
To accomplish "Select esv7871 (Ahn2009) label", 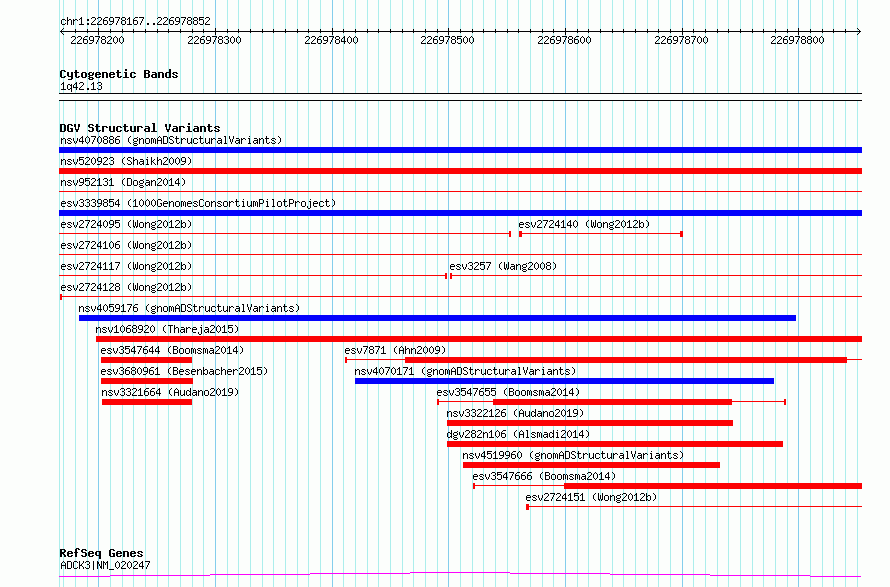I will (x=395, y=350).
